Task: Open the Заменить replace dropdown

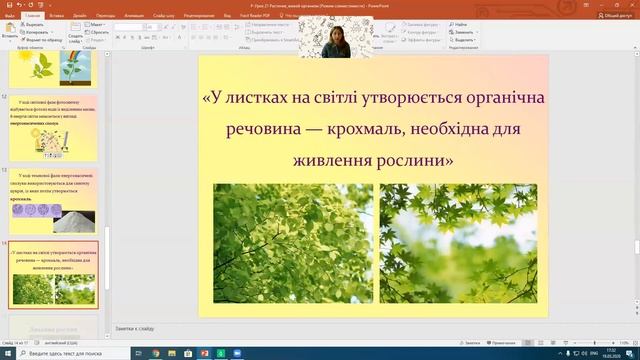Action: [x=463, y=32]
